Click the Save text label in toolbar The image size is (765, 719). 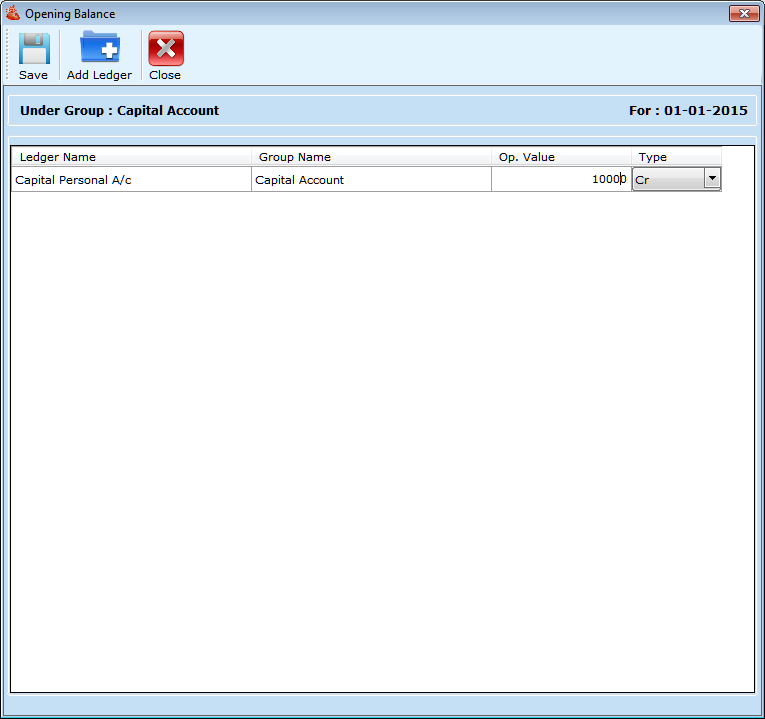click(x=33, y=75)
